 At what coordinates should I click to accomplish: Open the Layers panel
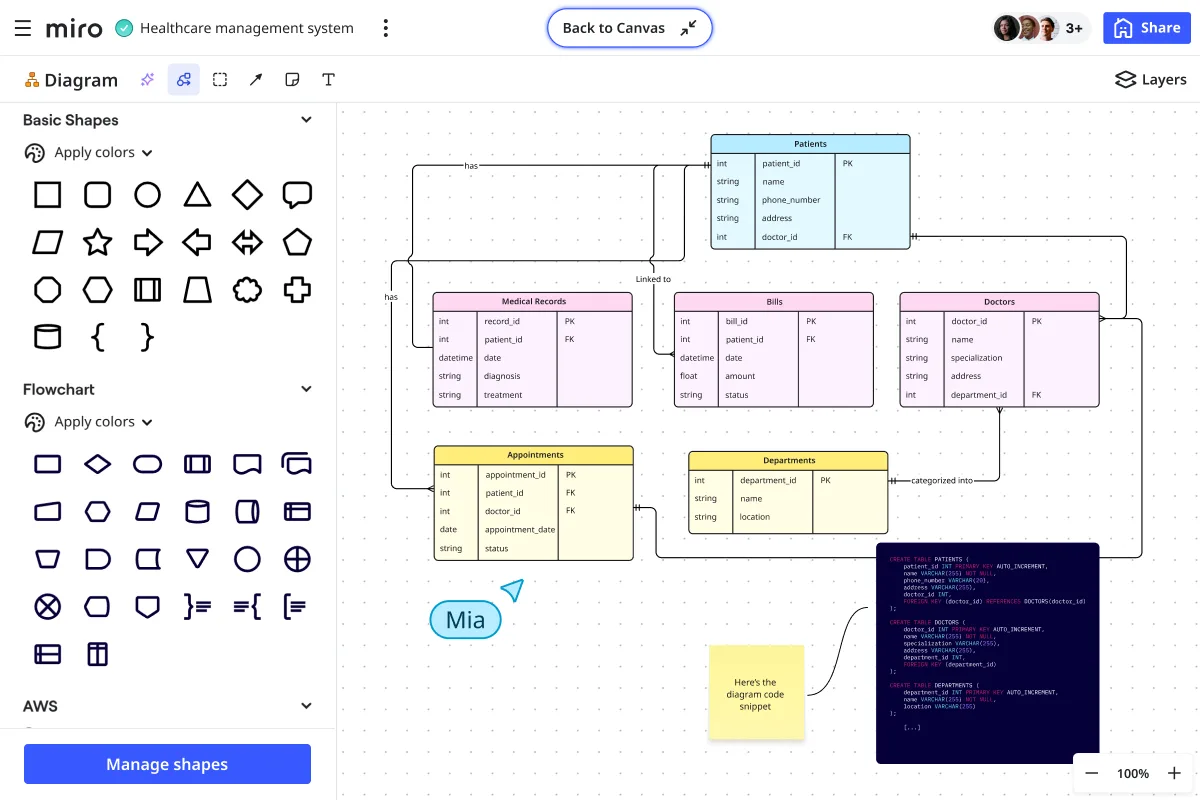[x=1150, y=80]
